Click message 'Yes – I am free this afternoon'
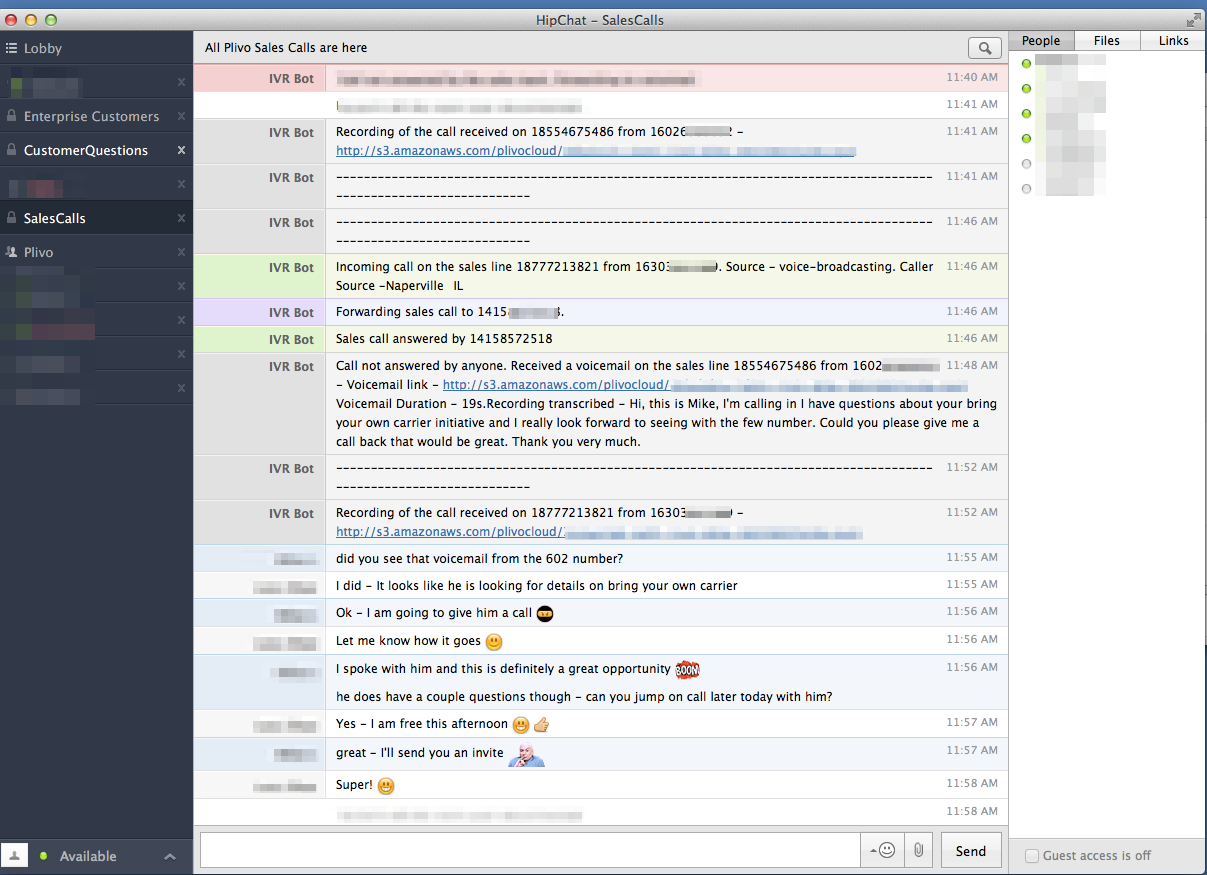This screenshot has width=1207, height=875. tap(422, 724)
